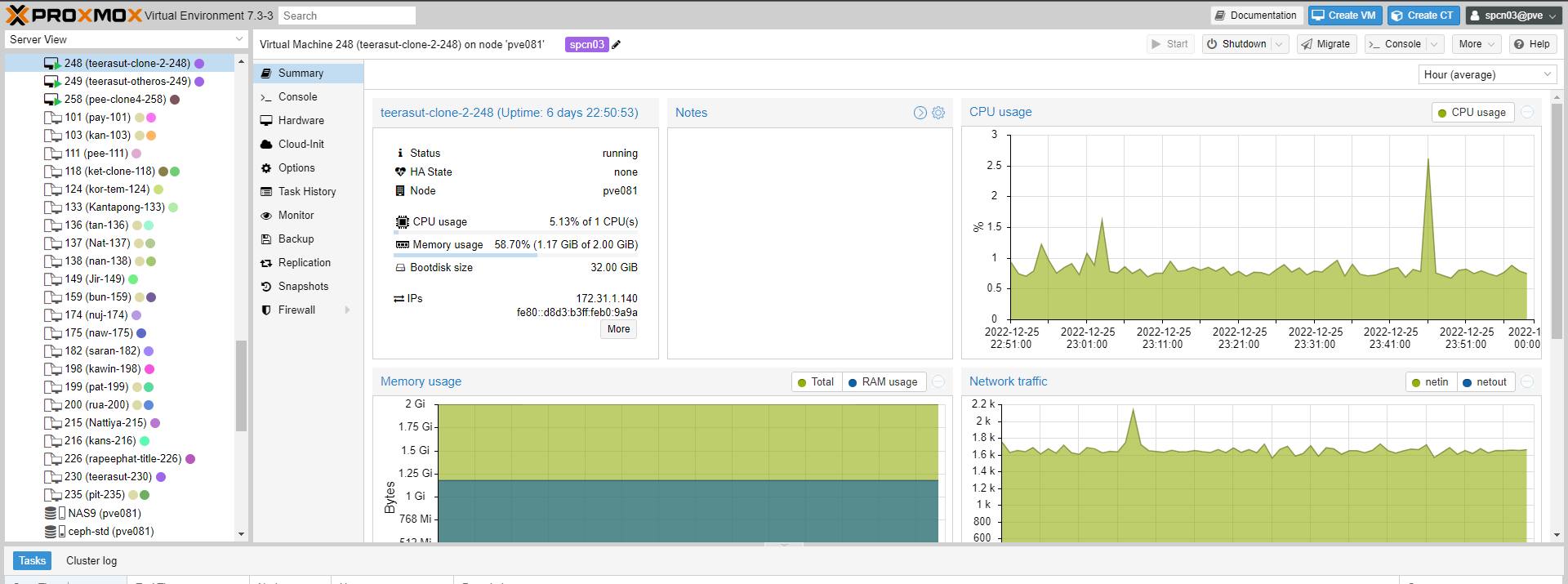Click the Cloud-Init cloud icon

coord(266,144)
